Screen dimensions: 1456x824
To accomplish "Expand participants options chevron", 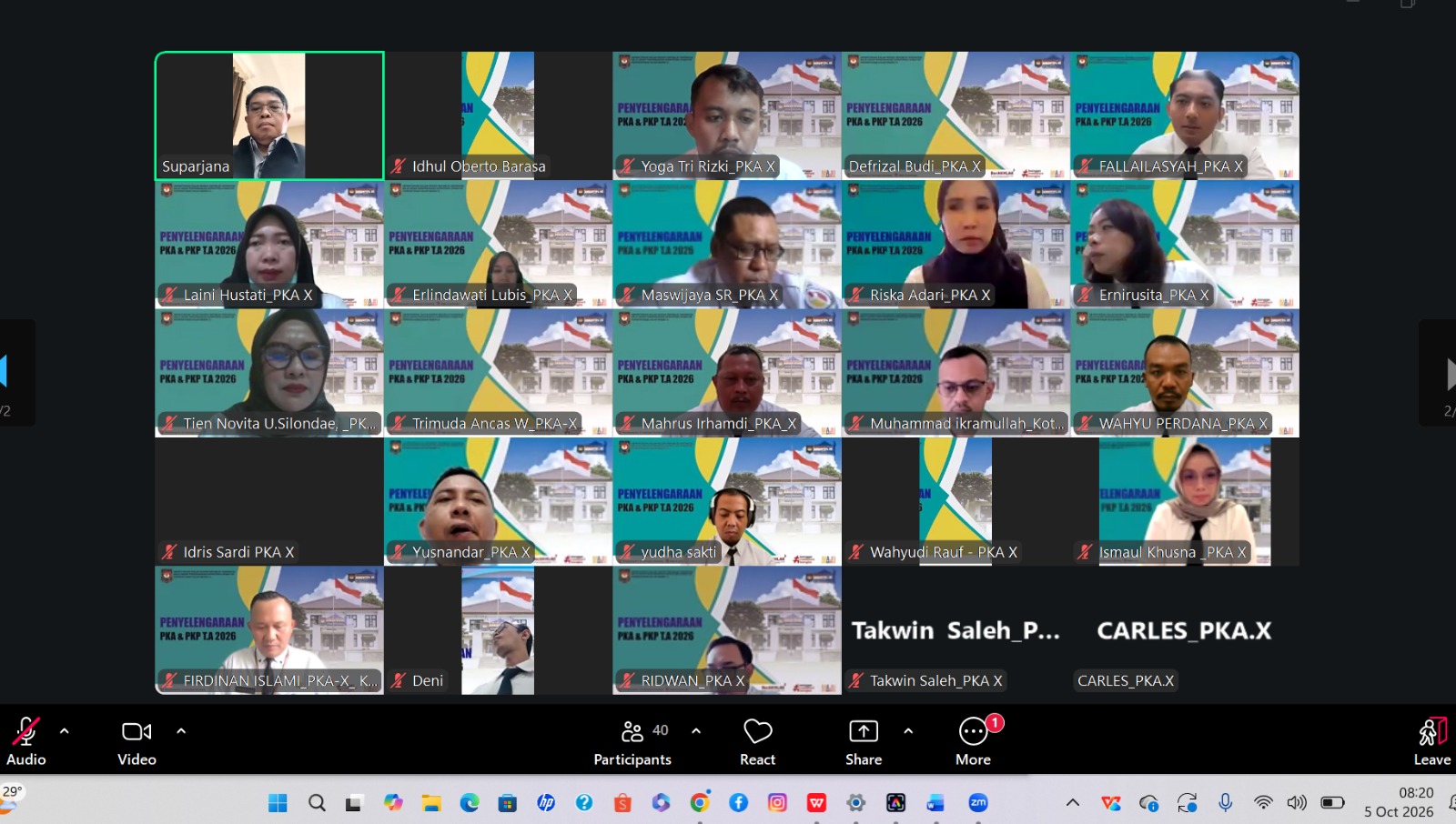I will (x=696, y=730).
